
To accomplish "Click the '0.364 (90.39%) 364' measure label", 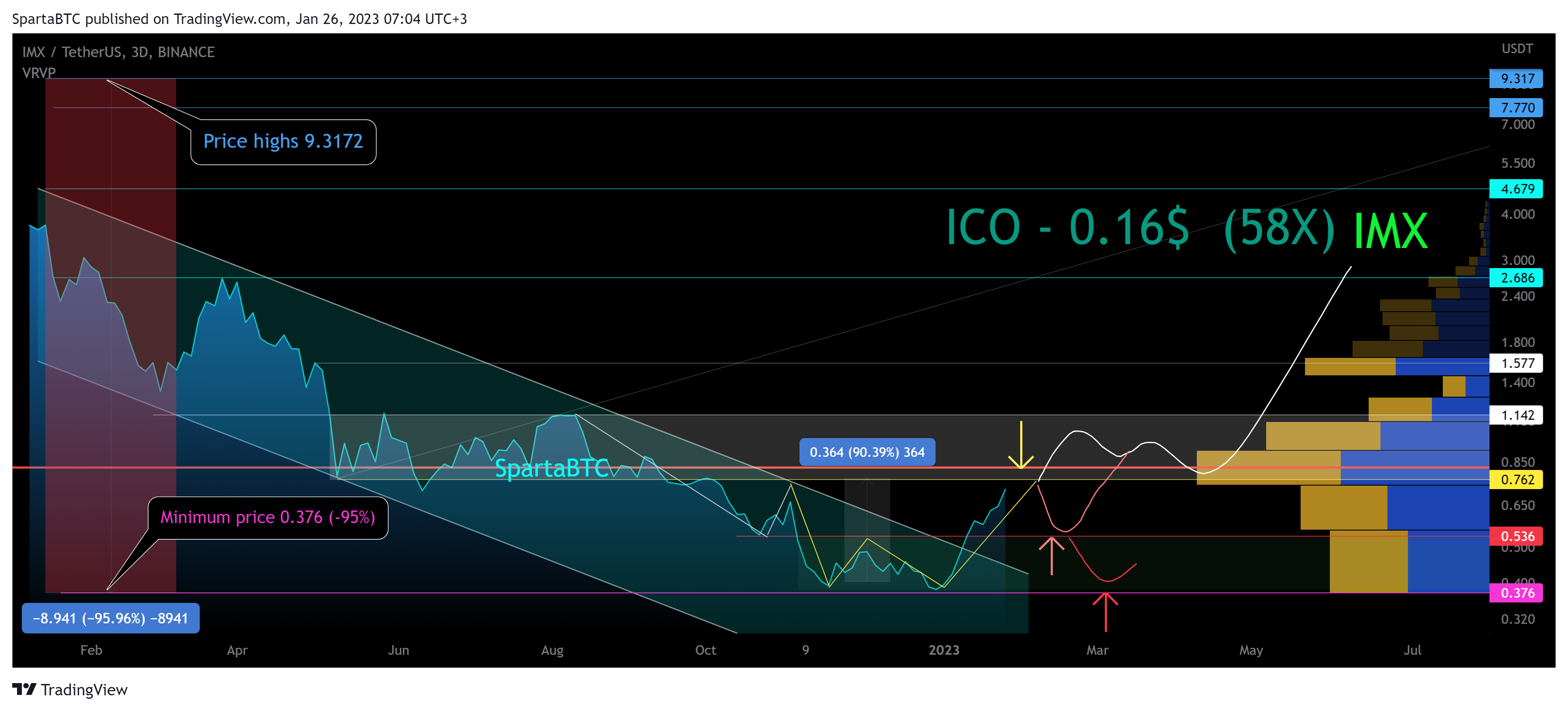I will coord(867,452).
